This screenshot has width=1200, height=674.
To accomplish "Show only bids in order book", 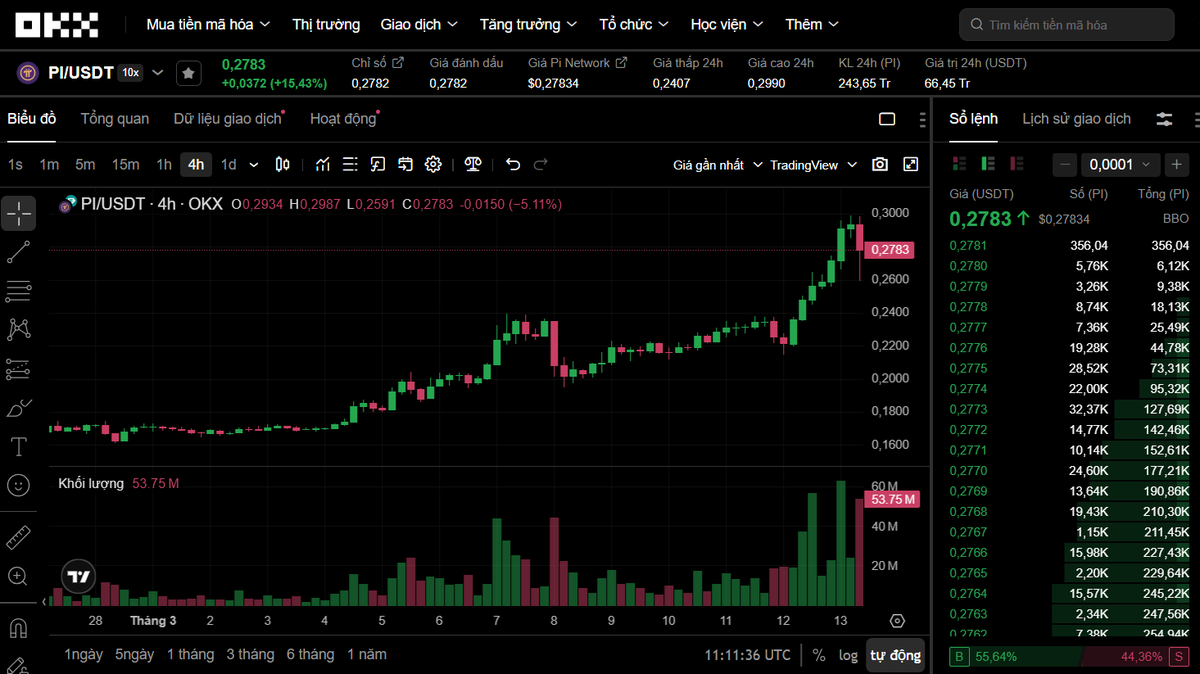I will tap(989, 163).
